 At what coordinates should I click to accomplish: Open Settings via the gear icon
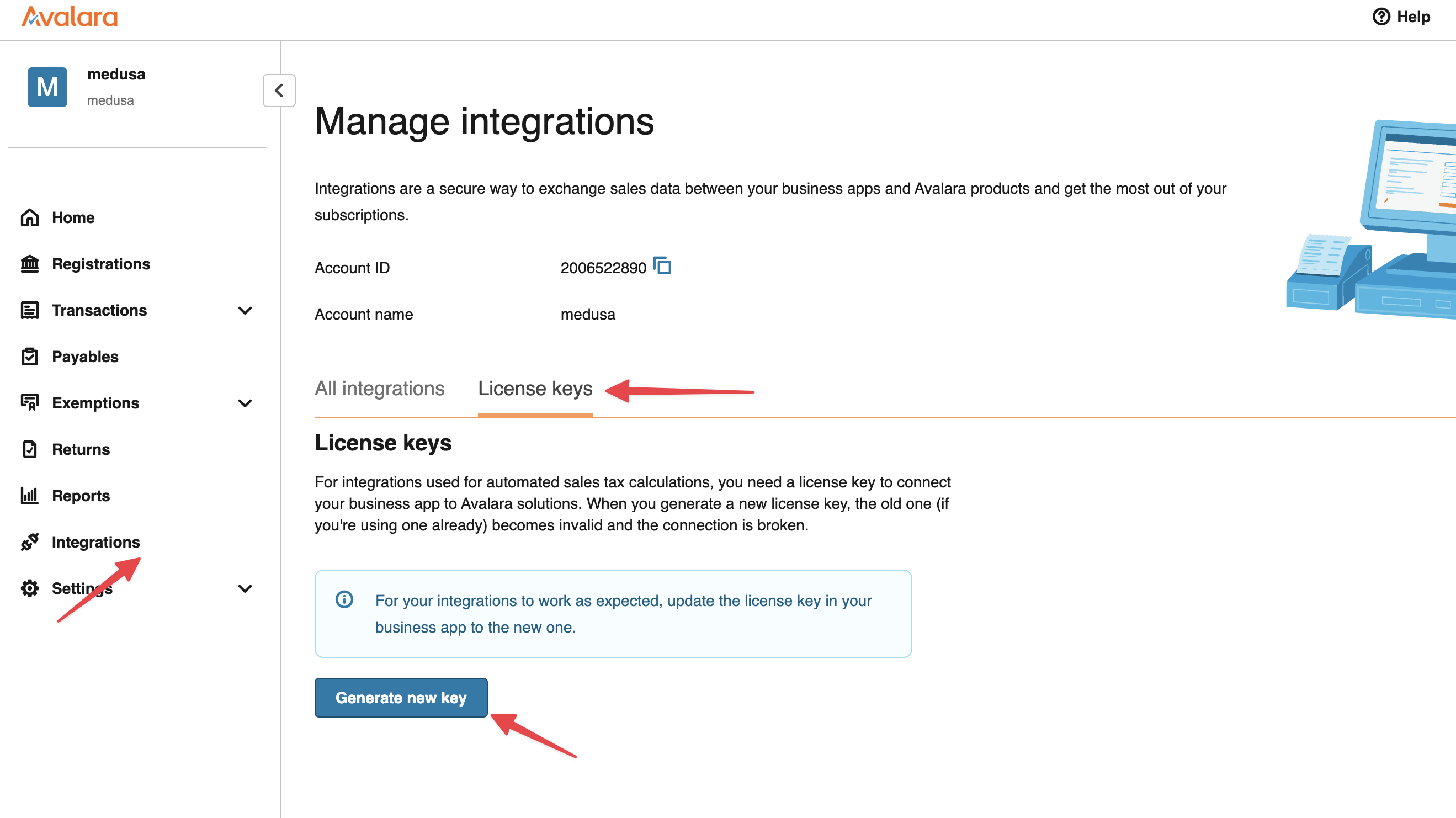click(x=30, y=588)
